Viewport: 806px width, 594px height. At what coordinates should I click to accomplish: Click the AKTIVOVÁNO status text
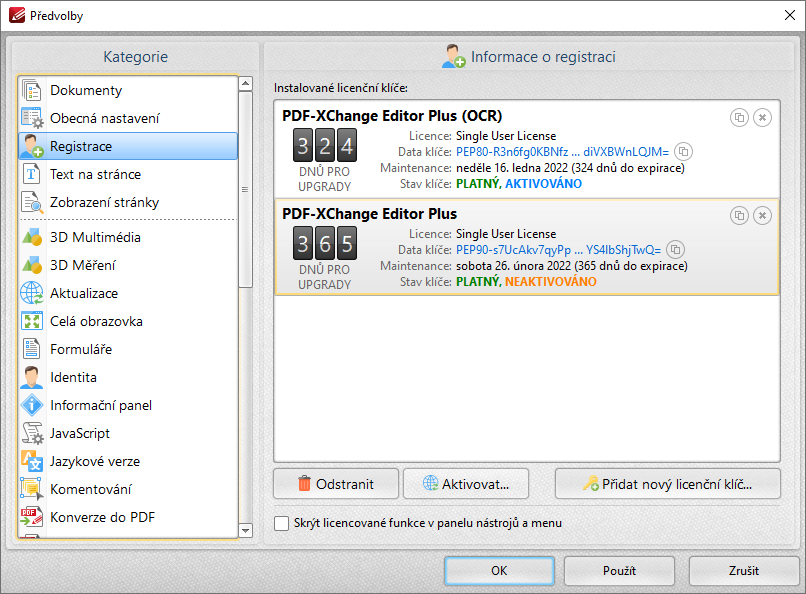point(543,183)
